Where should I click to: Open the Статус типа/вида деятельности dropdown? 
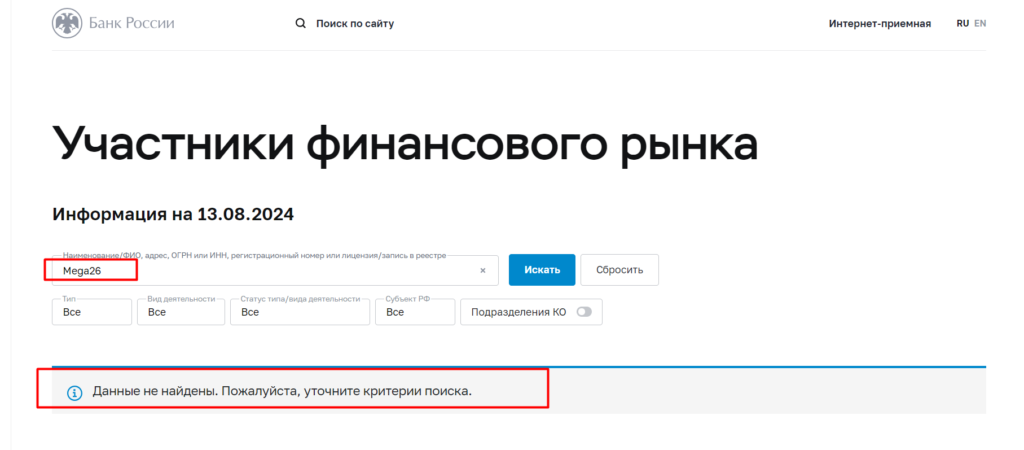[300, 312]
